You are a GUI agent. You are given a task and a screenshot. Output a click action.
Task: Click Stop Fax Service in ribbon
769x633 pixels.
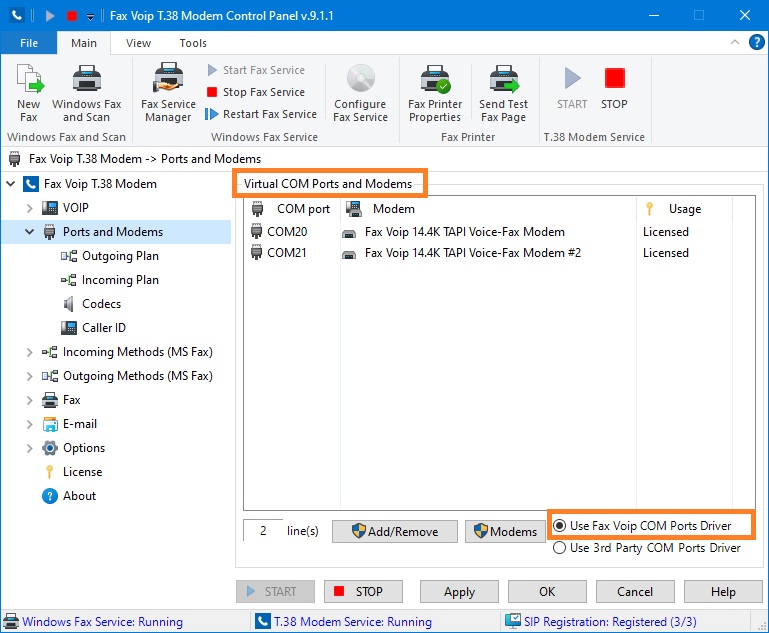[256, 92]
